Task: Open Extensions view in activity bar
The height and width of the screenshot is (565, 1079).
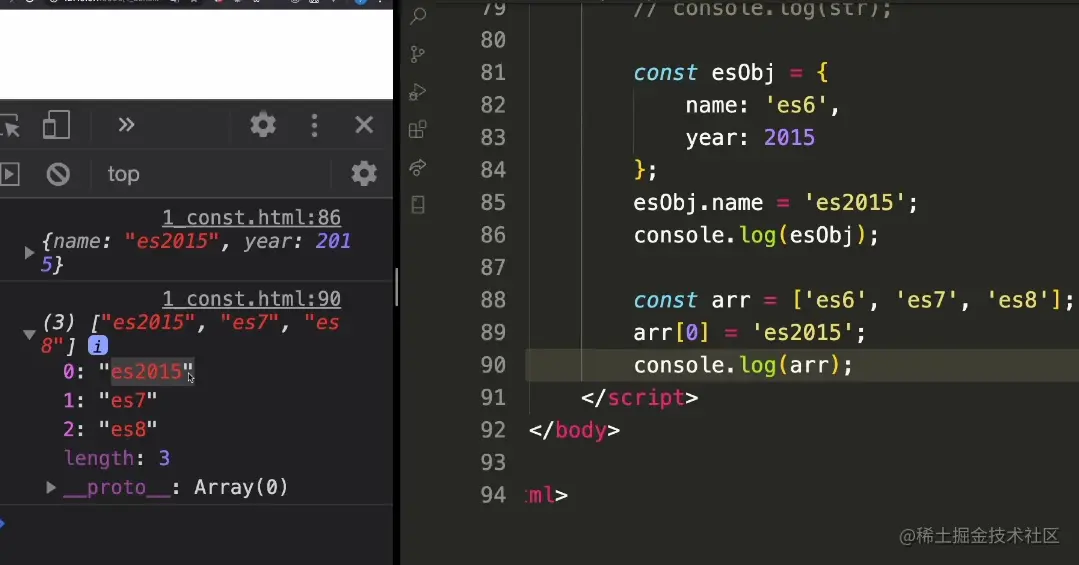Action: tap(418, 129)
